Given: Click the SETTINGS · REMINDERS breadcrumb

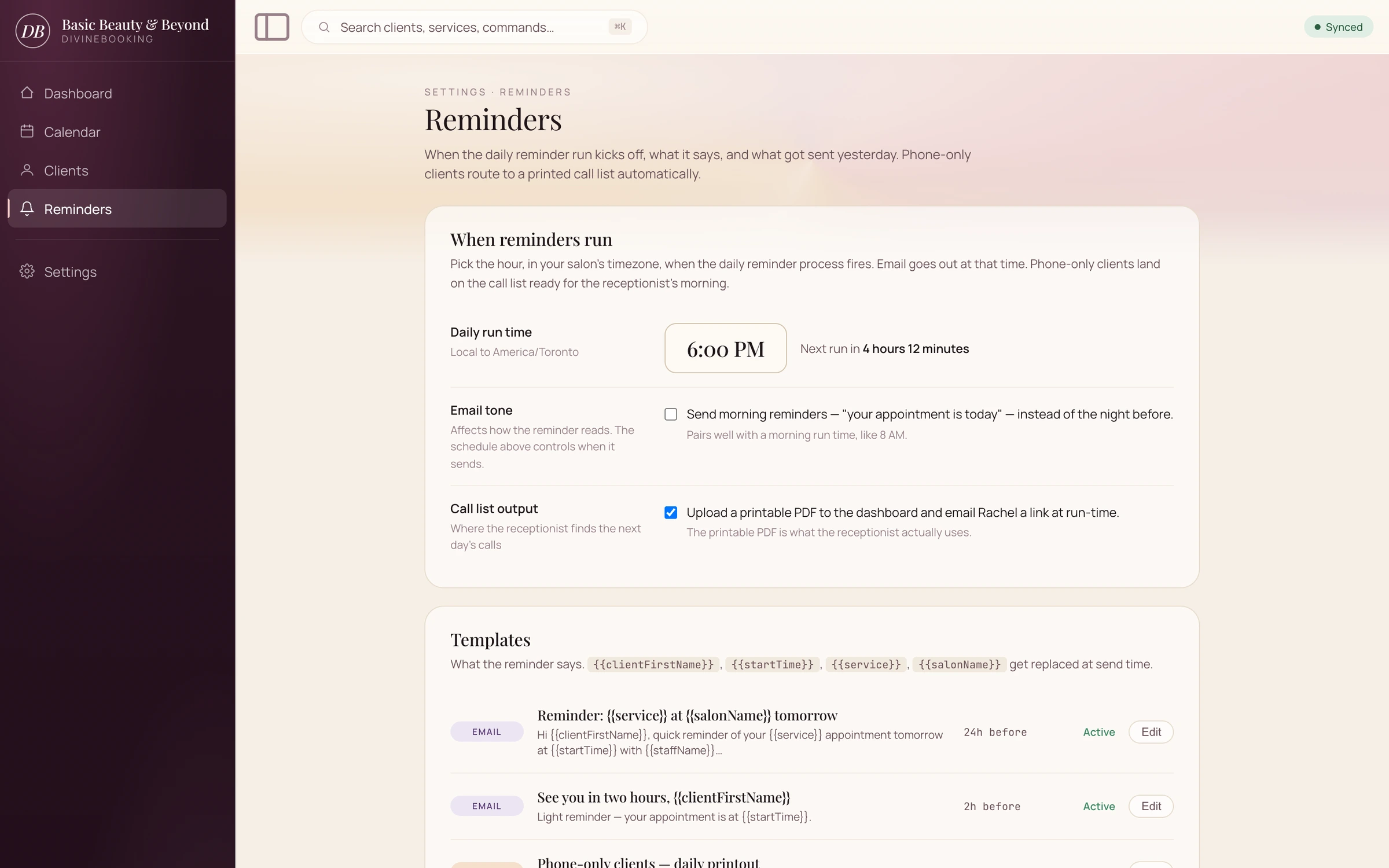Looking at the screenshot, I should [497, 92].
